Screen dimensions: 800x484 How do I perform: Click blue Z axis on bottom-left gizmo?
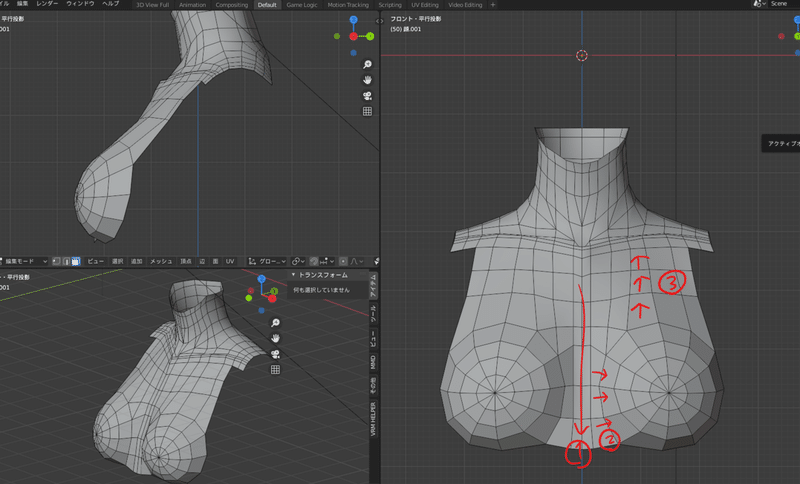(261, 279)
